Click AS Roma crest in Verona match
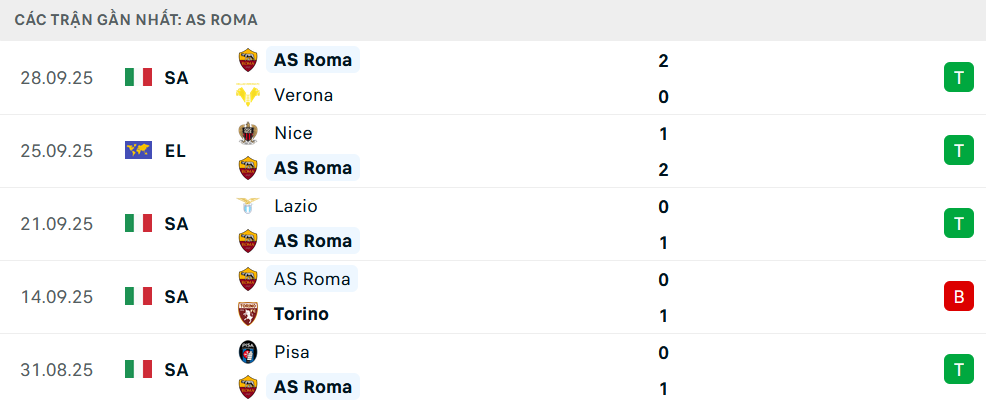This screenshot has height=402, width=986. click(x=247, y=60)
